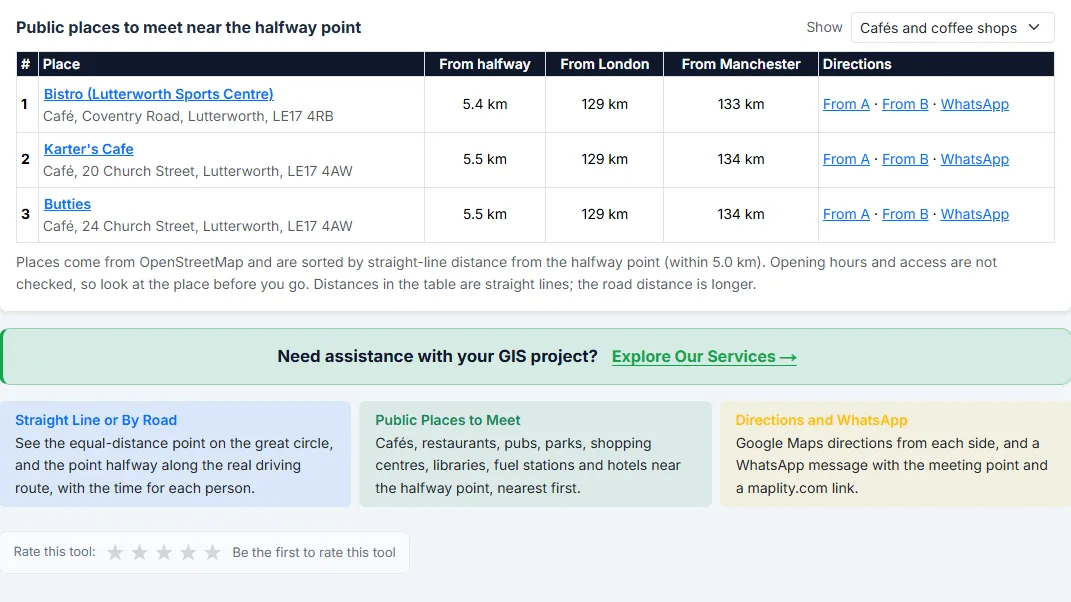Click the Directions and WhatsApp heading

[x=822, y=420]
